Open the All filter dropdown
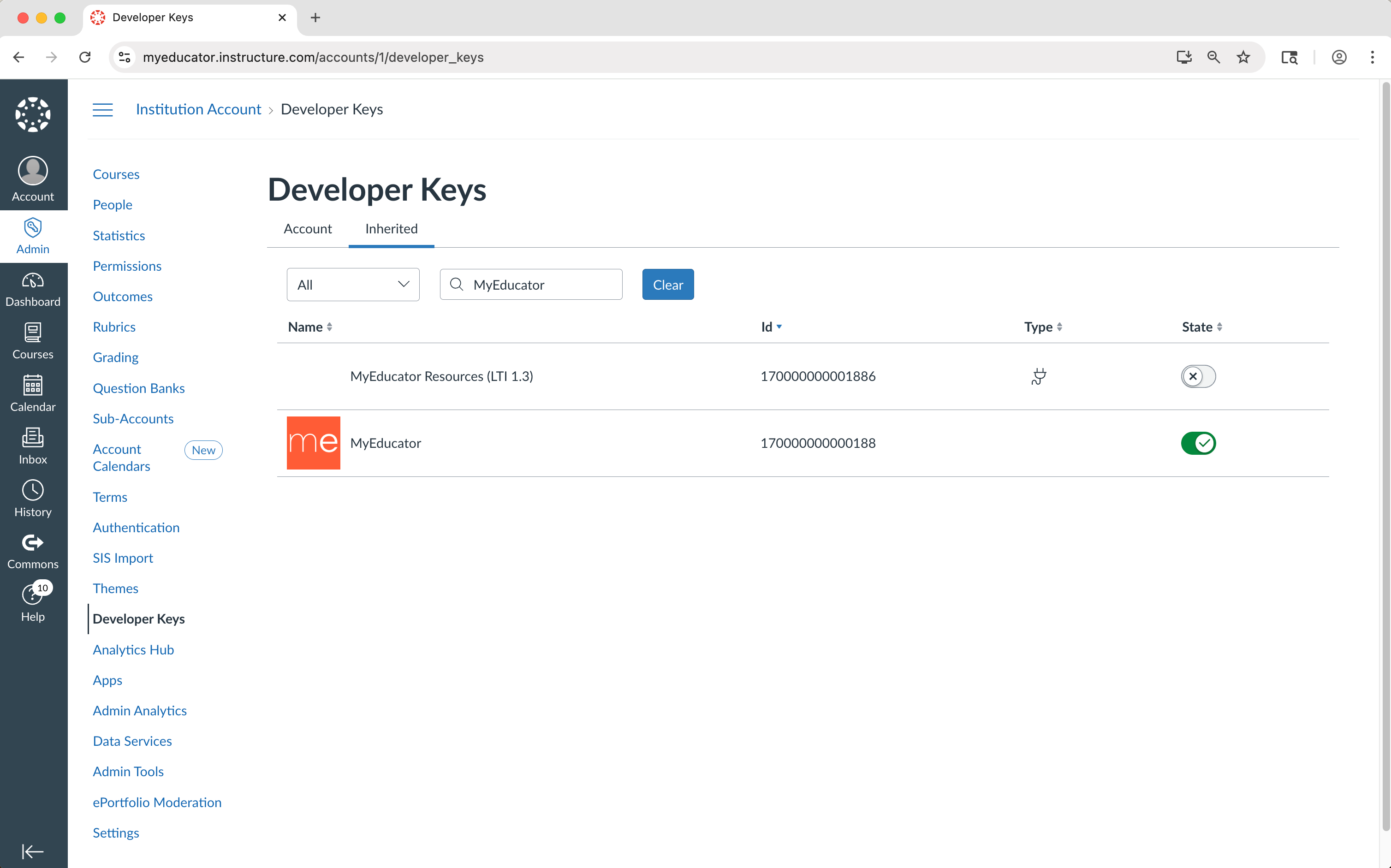This screenshot has width=1391, height=868. pos(353,284)
